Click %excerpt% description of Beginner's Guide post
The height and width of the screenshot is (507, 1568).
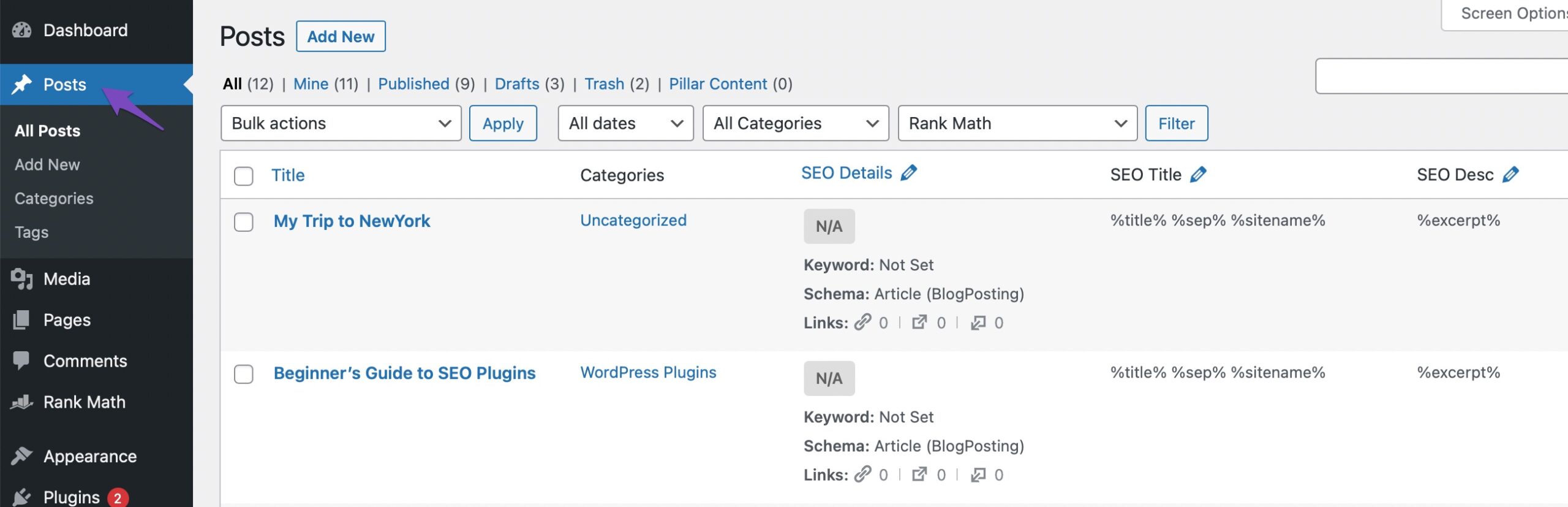tap(1458, 372)
